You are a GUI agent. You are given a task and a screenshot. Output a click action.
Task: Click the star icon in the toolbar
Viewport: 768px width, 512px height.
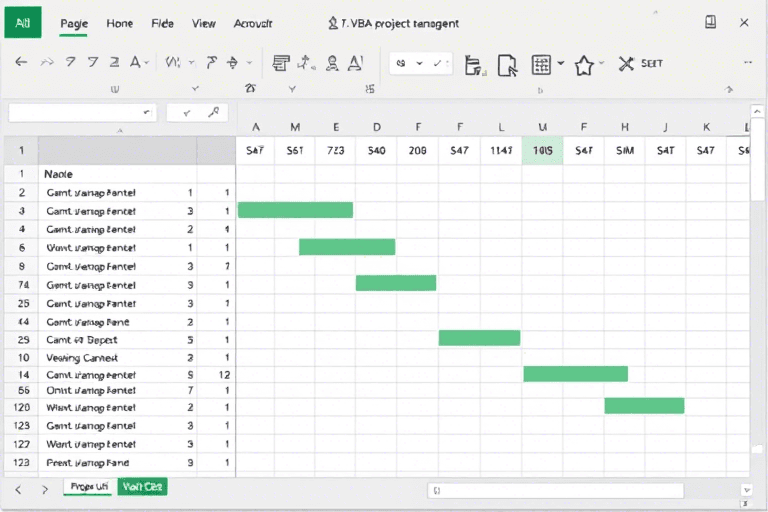(x=584, y=64)
